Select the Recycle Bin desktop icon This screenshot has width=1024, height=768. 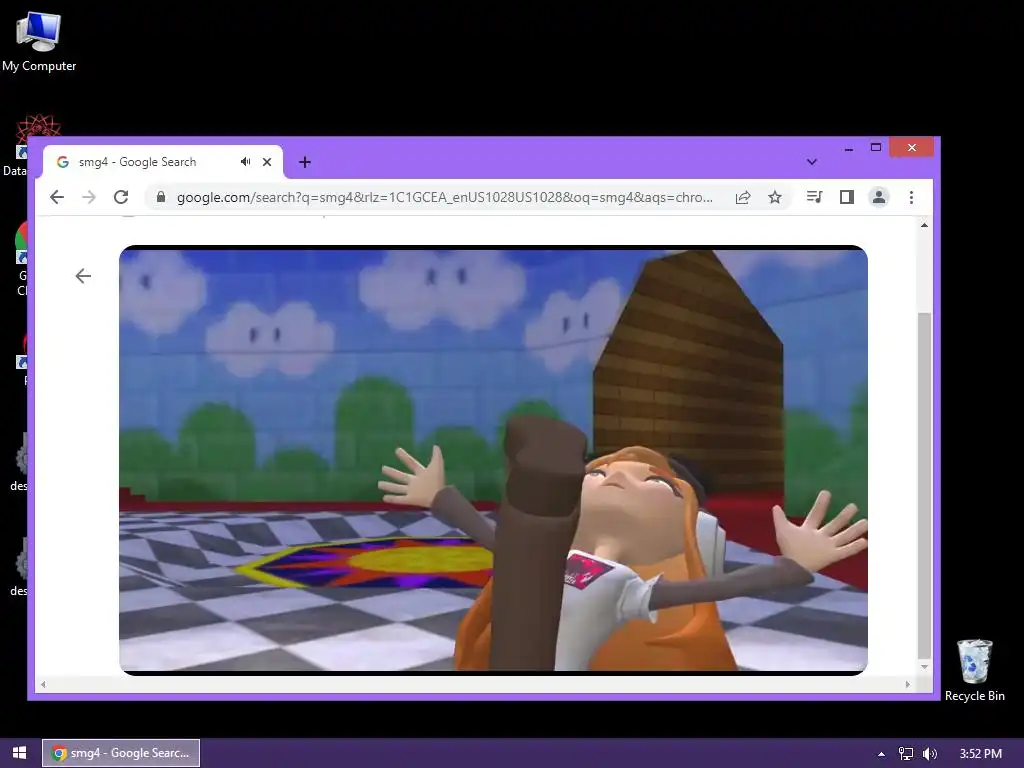click(974, 670)
